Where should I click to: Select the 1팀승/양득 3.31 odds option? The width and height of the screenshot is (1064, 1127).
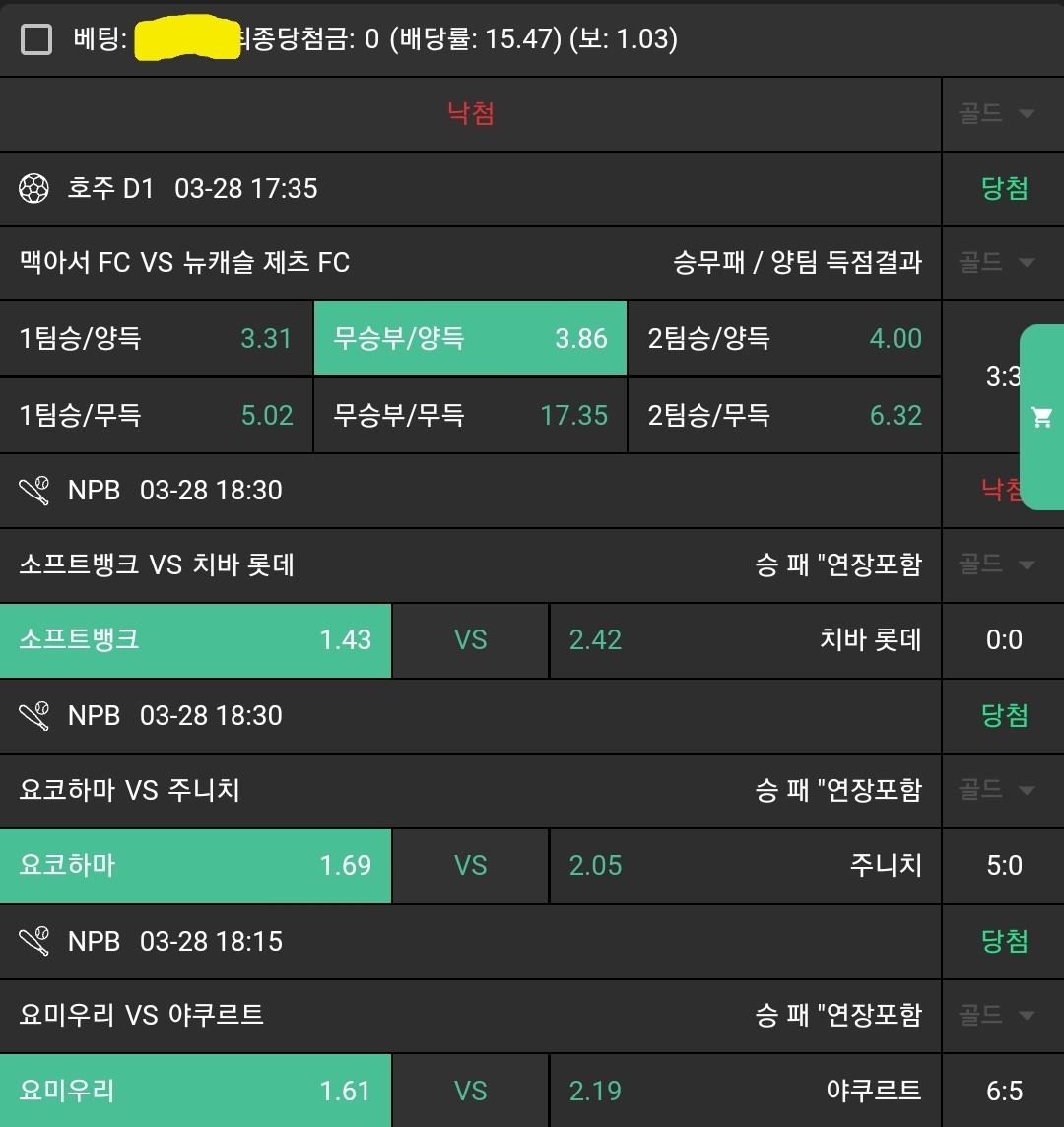tap(156, 339)
